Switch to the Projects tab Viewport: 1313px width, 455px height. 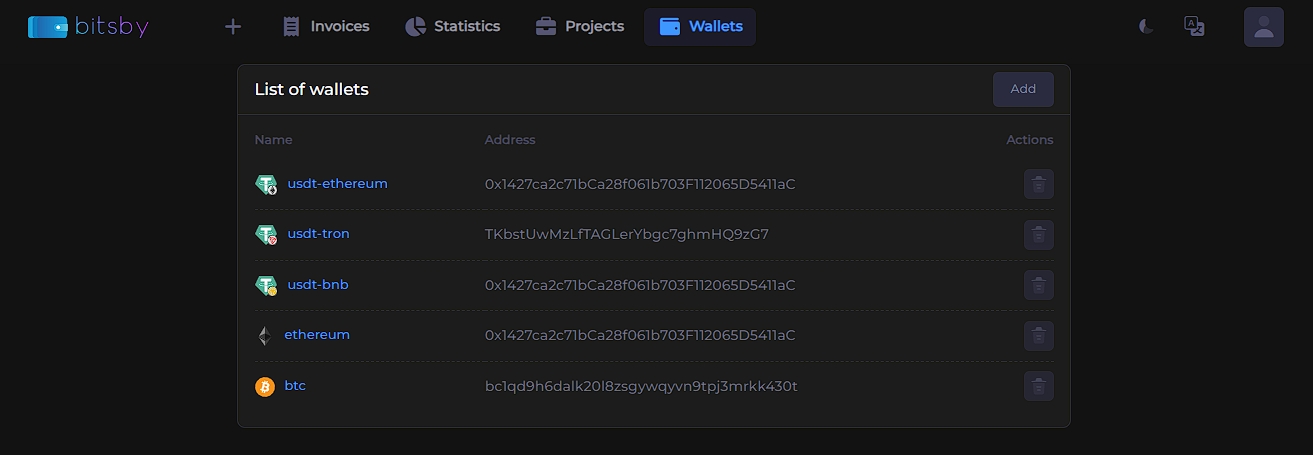pyautogui.click(x=580, y=27)
